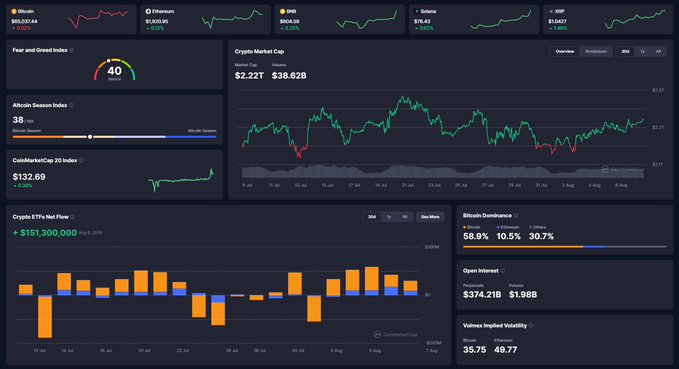This screenshot has width=679, height=369.
Task: Click the $374.21B Perpetuals value
Action: point(482,295)
